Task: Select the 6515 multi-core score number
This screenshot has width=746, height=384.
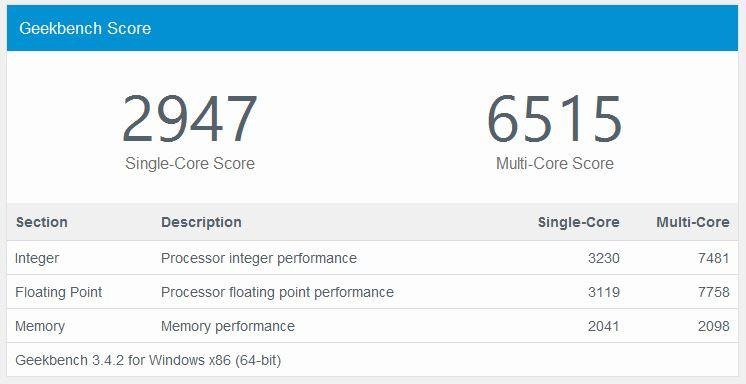Action: 555,119
